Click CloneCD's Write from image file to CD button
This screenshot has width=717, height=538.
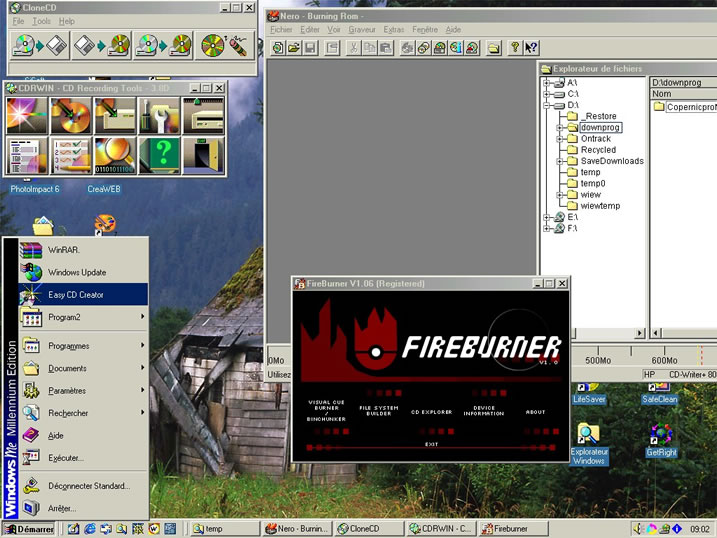102,45
